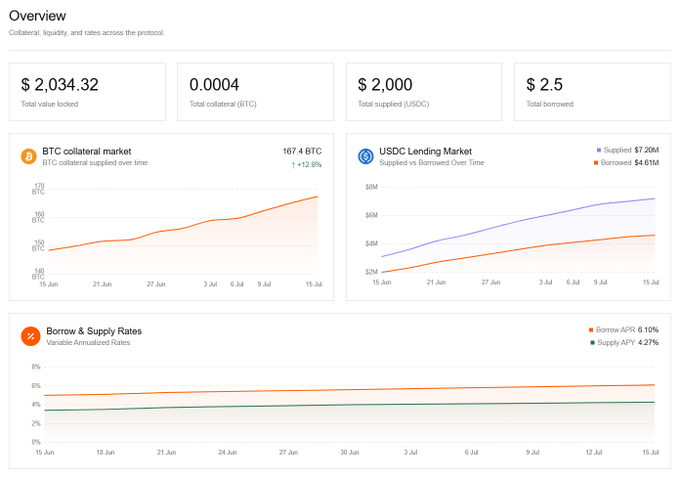680x479 pixels.
Task: Click the '8%' rates axis label
Action: (x=36, y=367)
